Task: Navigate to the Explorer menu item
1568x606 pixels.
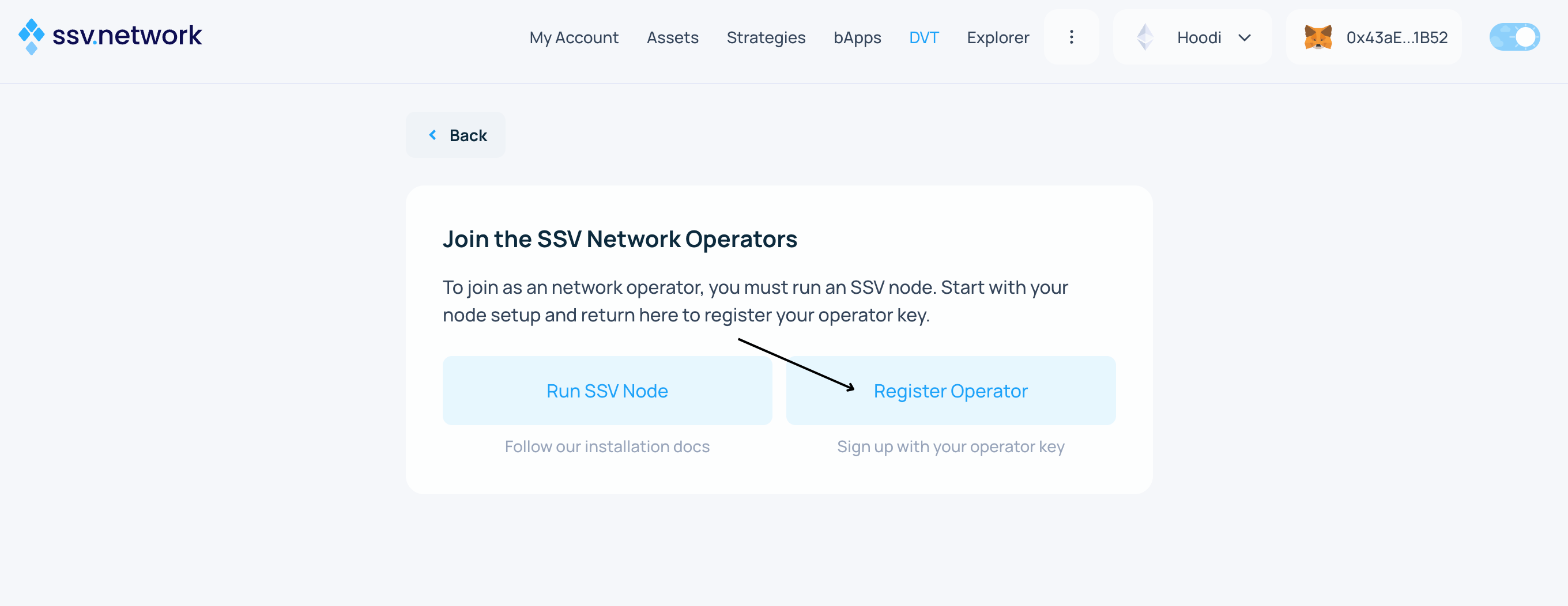Action: point(998,37)
